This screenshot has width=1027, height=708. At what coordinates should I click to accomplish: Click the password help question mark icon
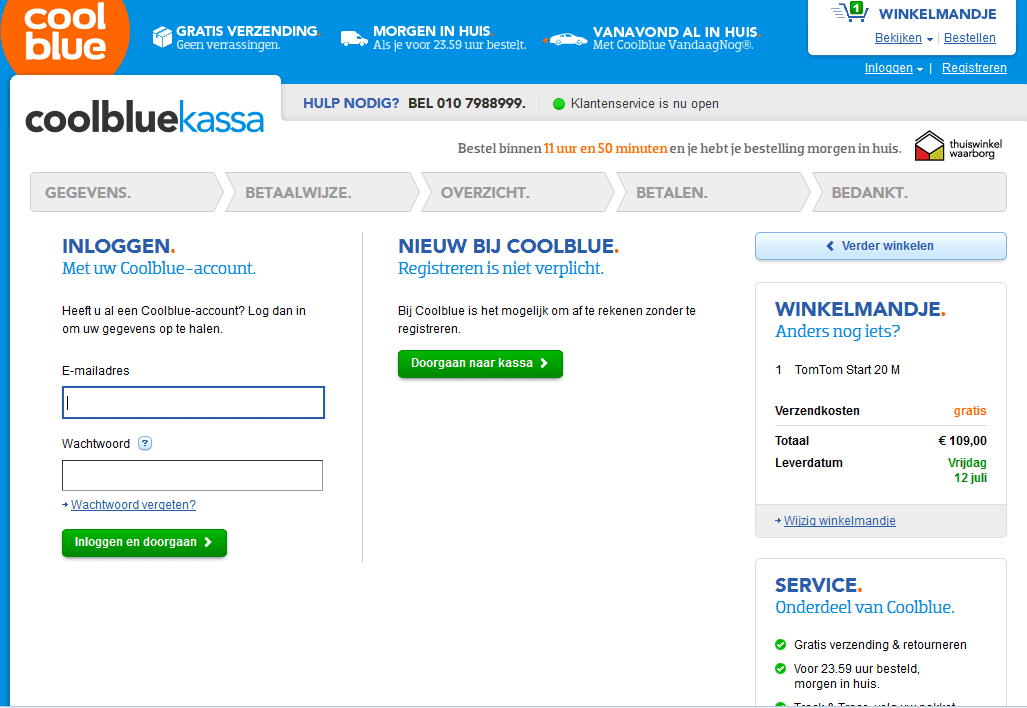point(145,443)
